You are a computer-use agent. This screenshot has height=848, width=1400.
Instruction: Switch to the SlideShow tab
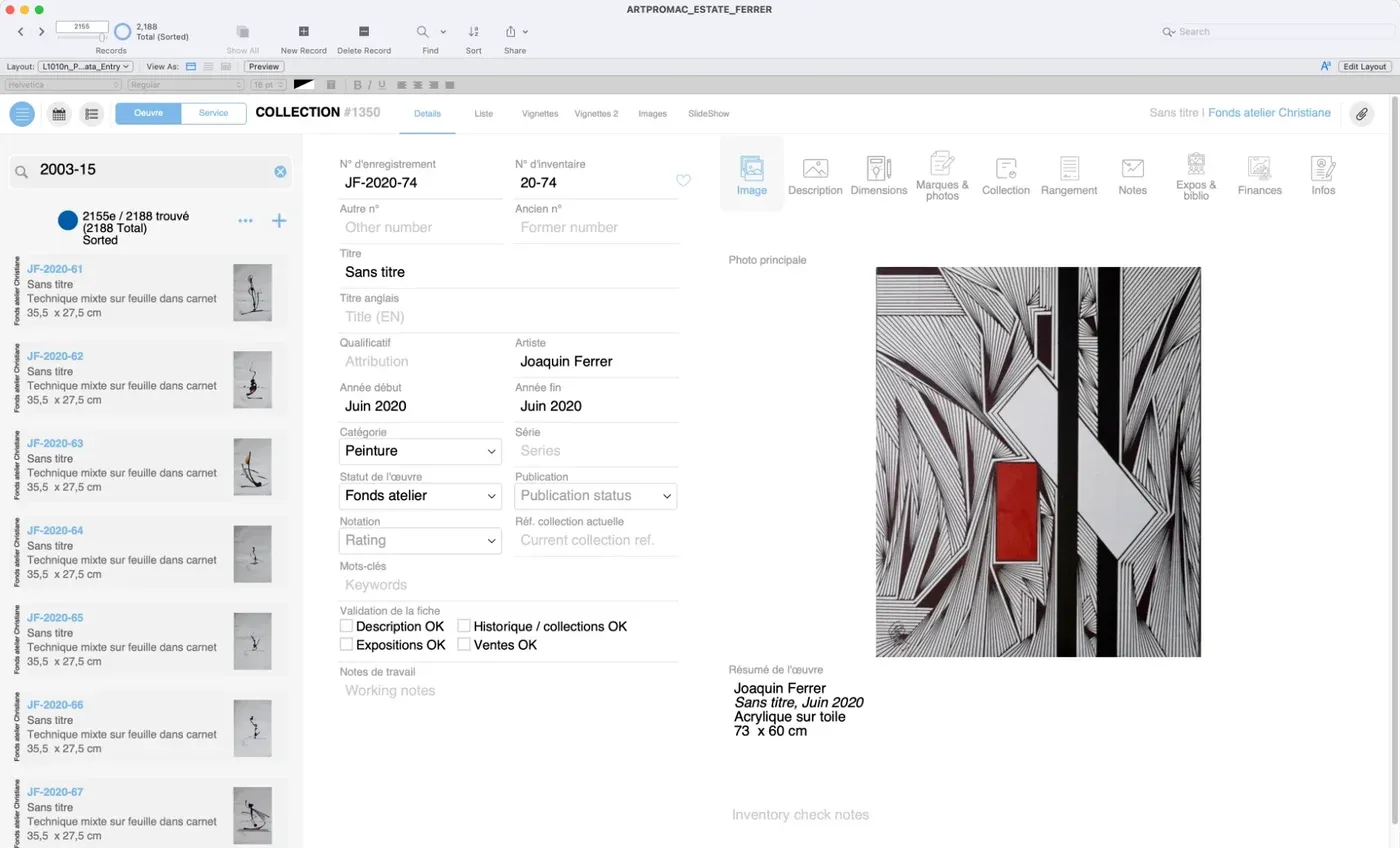coord(708,113)
